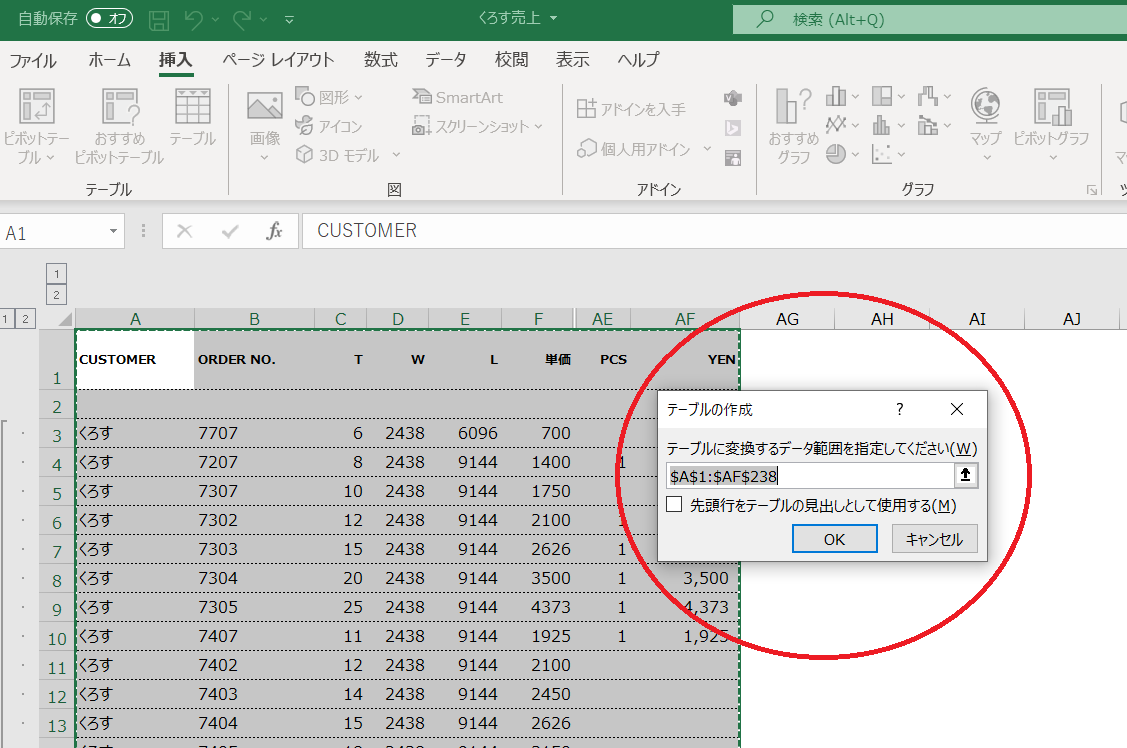Click アドインを入手 button
The image size is (1127, 748).
(x=631, y=108)
